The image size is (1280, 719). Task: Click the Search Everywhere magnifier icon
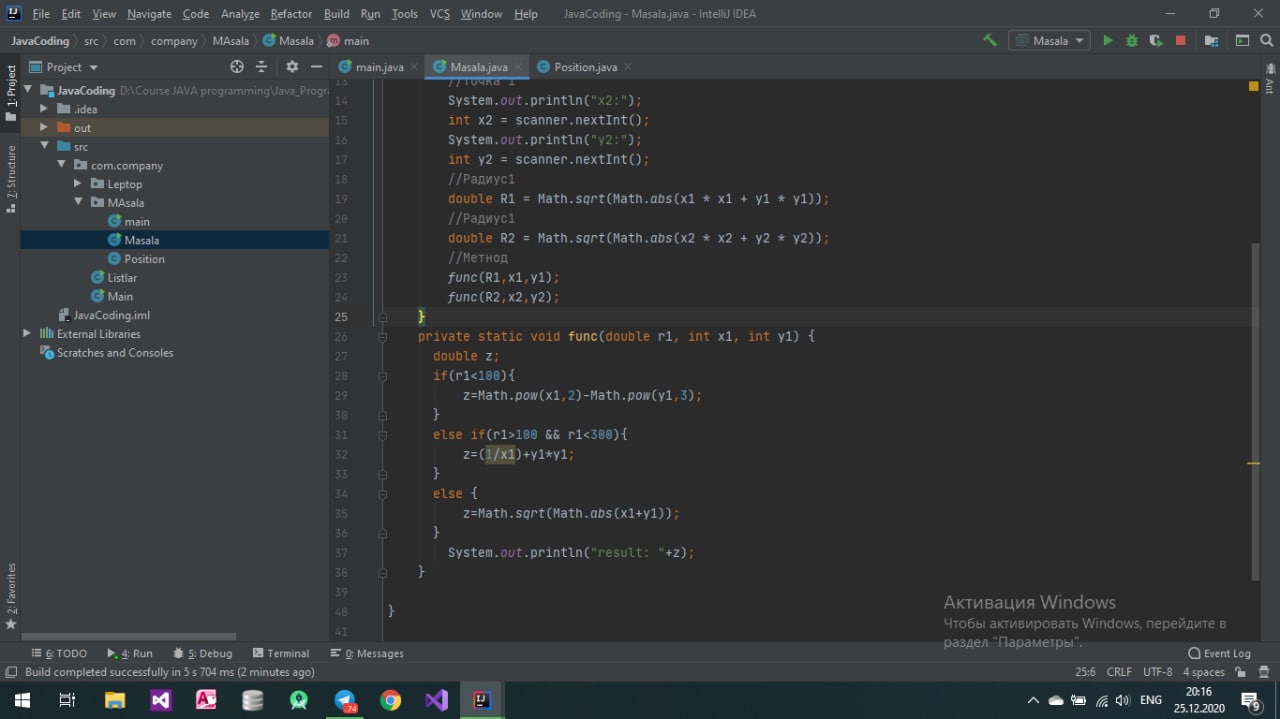1266,41
